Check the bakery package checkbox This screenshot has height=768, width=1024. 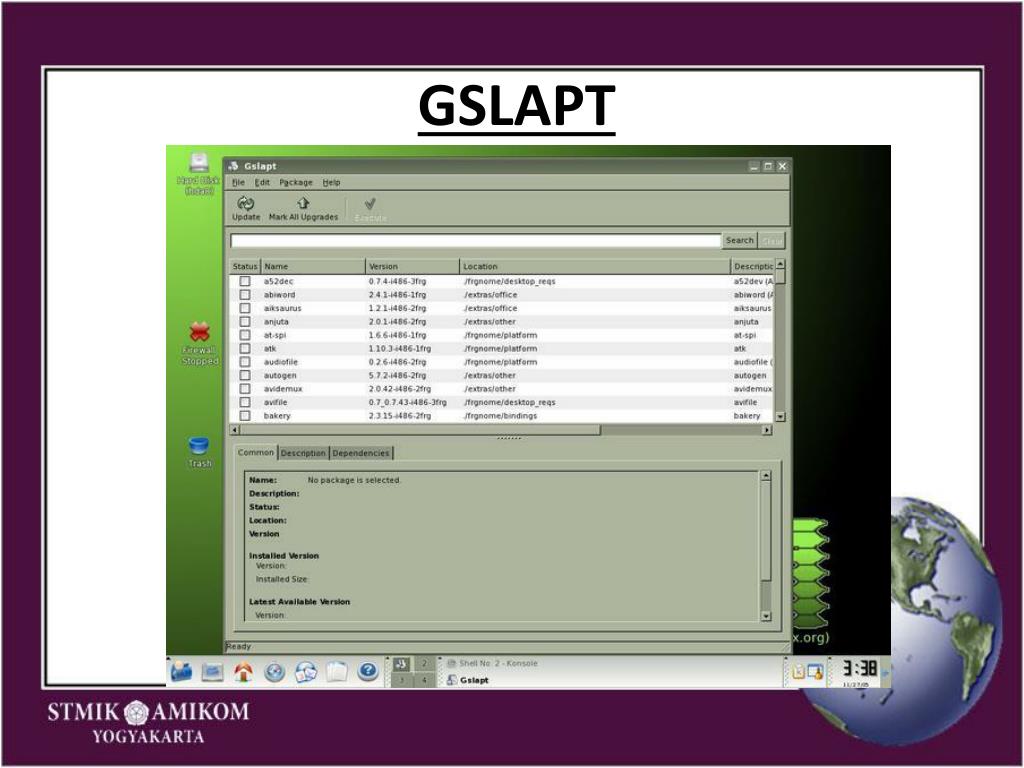pos(245,415)
